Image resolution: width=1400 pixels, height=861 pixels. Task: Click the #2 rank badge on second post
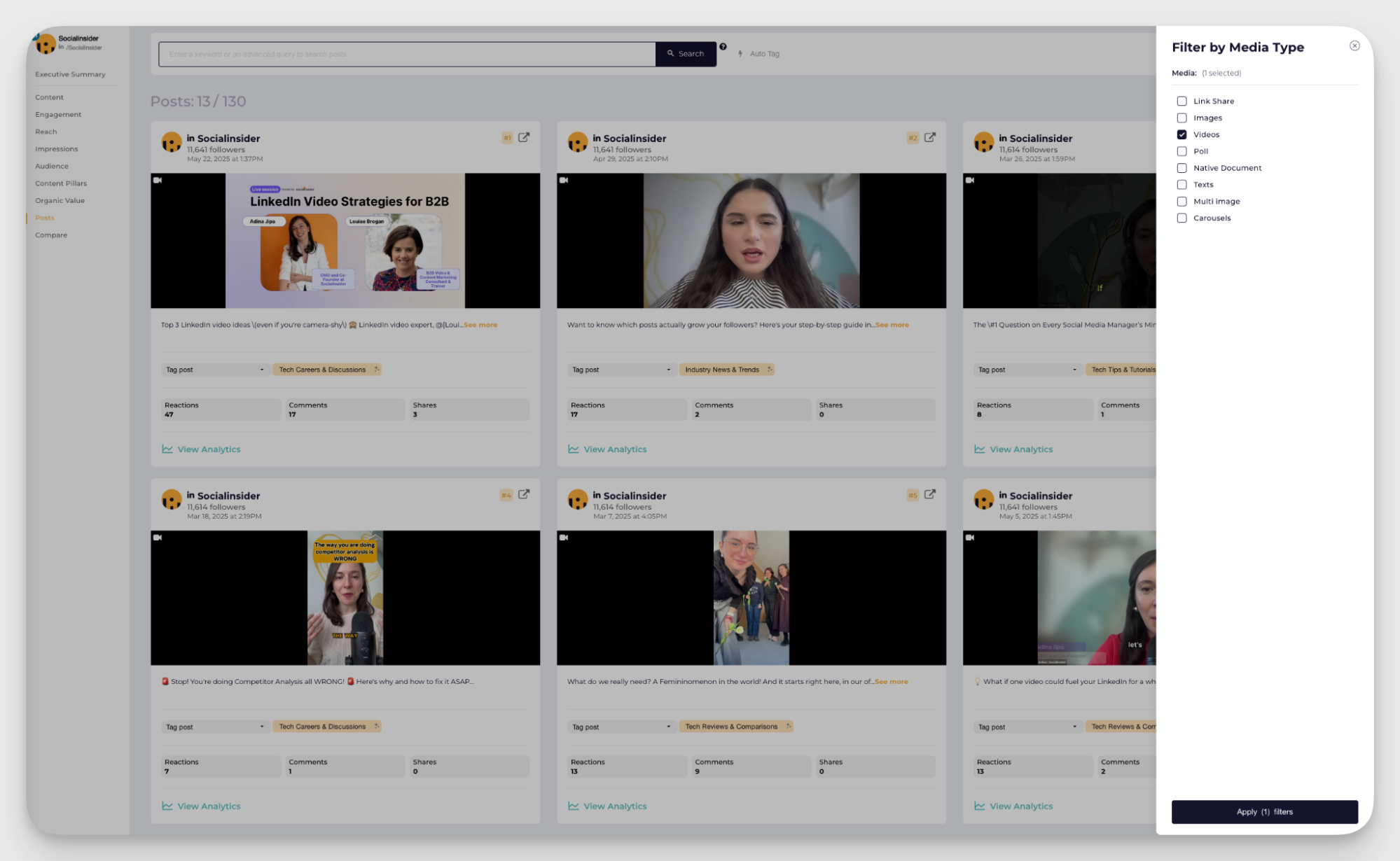tap(913, 138)
